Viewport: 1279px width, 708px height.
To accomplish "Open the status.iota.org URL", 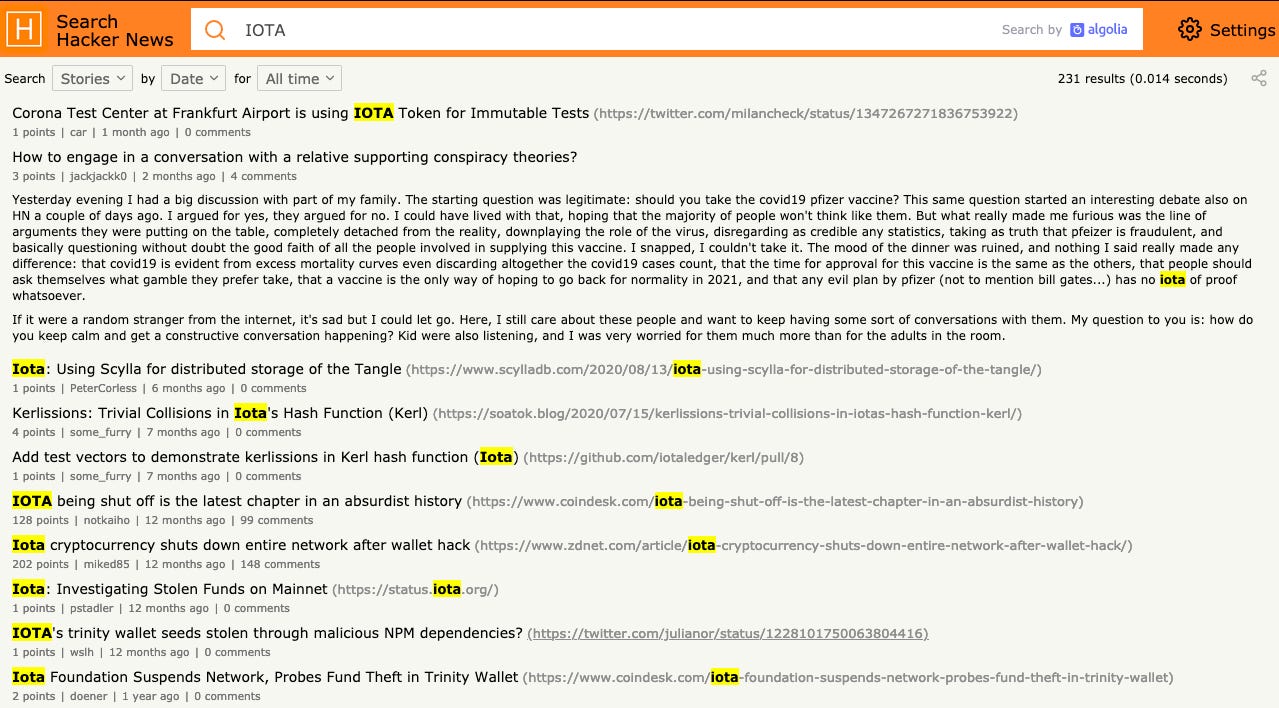I will click(x=415, y=590).
